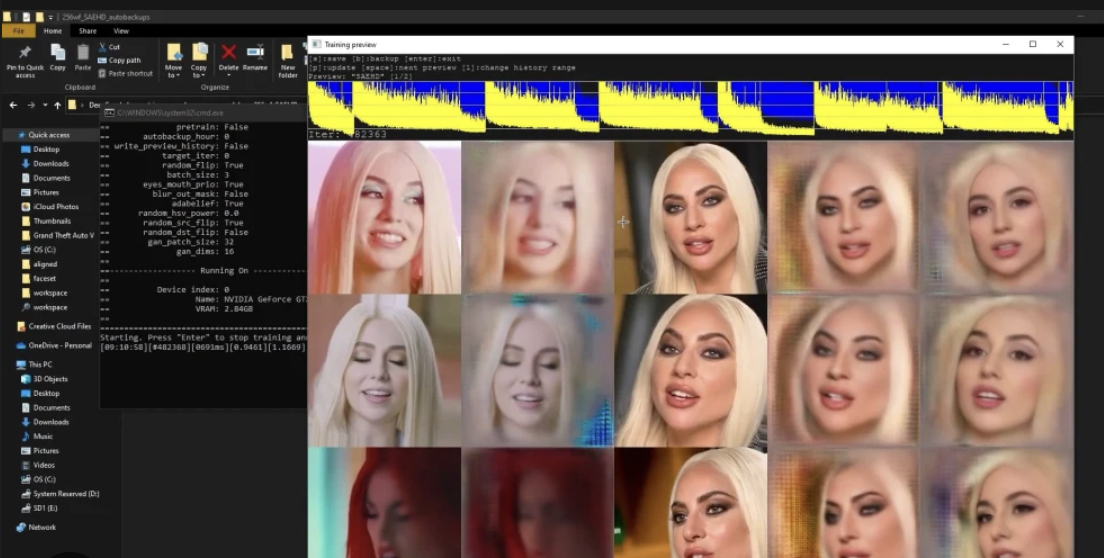This screenshot has width=1104, height=558.
Task: Click the cmd.exe window title icon
Action: pos(109,113)
